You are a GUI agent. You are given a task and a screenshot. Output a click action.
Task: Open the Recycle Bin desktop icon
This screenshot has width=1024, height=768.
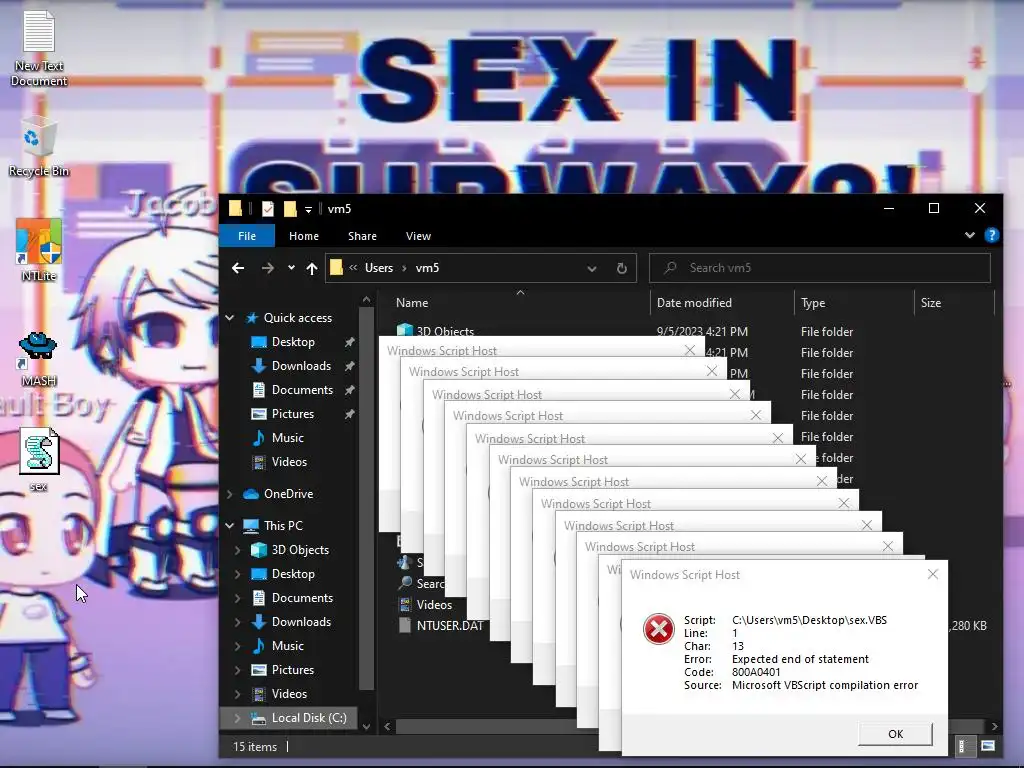39,146
